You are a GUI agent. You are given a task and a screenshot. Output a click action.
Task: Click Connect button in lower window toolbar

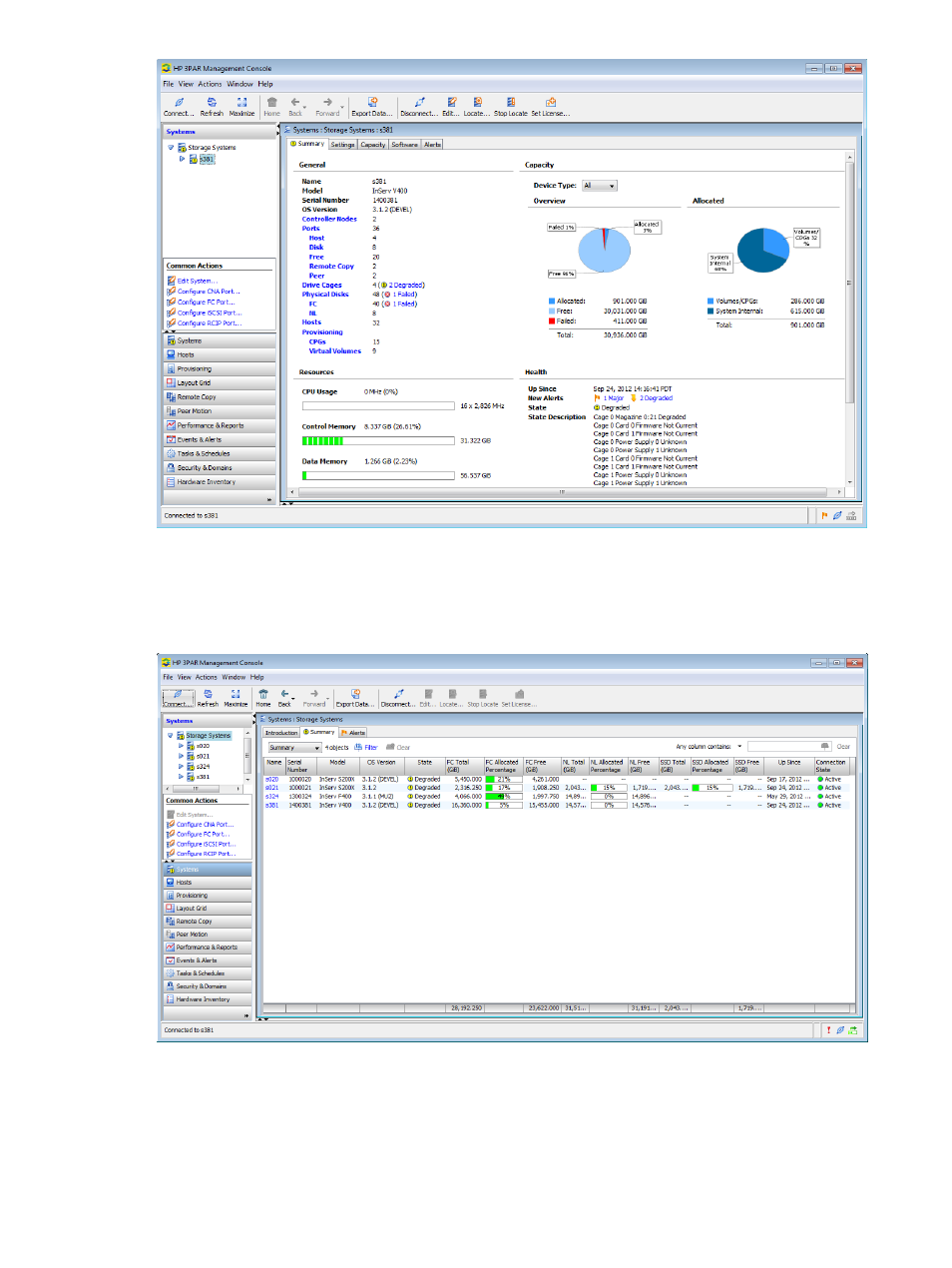click(x=178, y=698)
